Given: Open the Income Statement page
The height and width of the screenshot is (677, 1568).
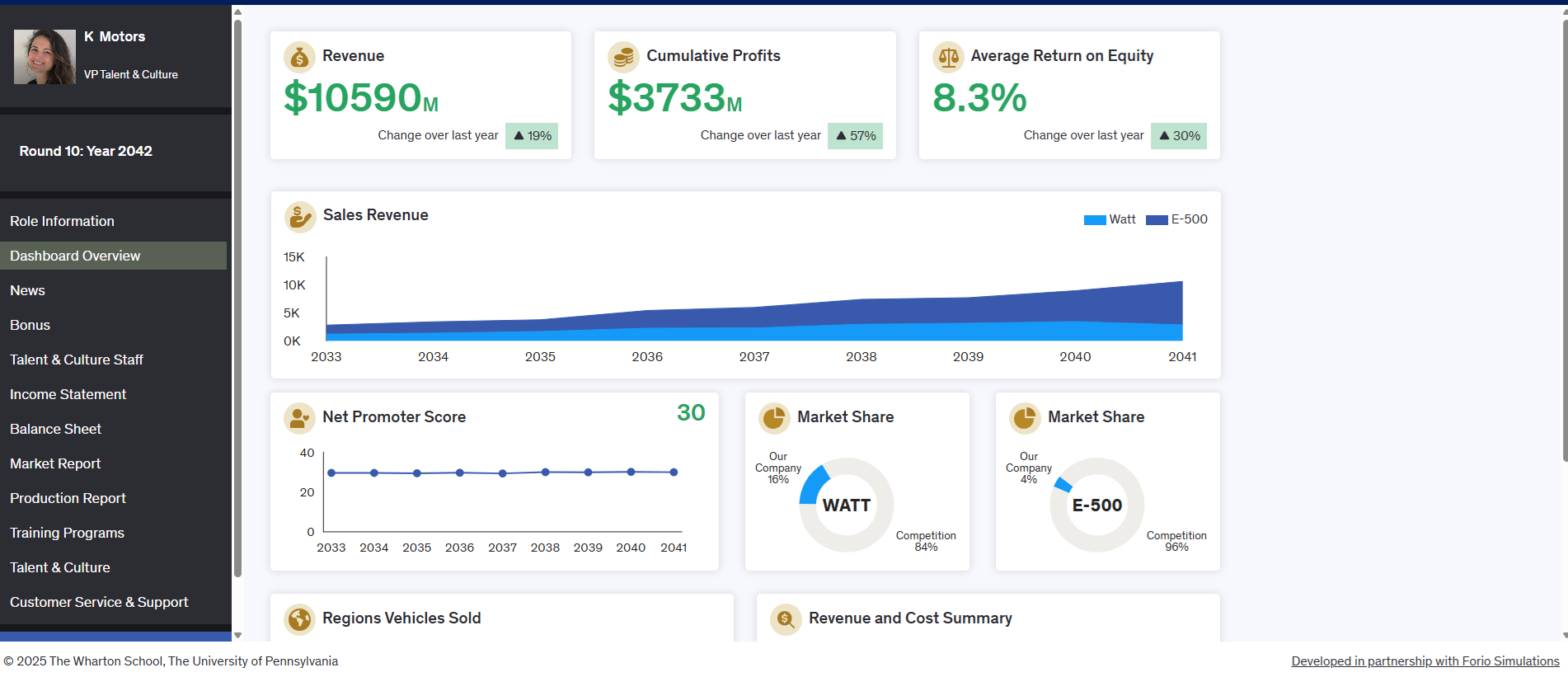Looking at the screenshot, I should (68, 394).
